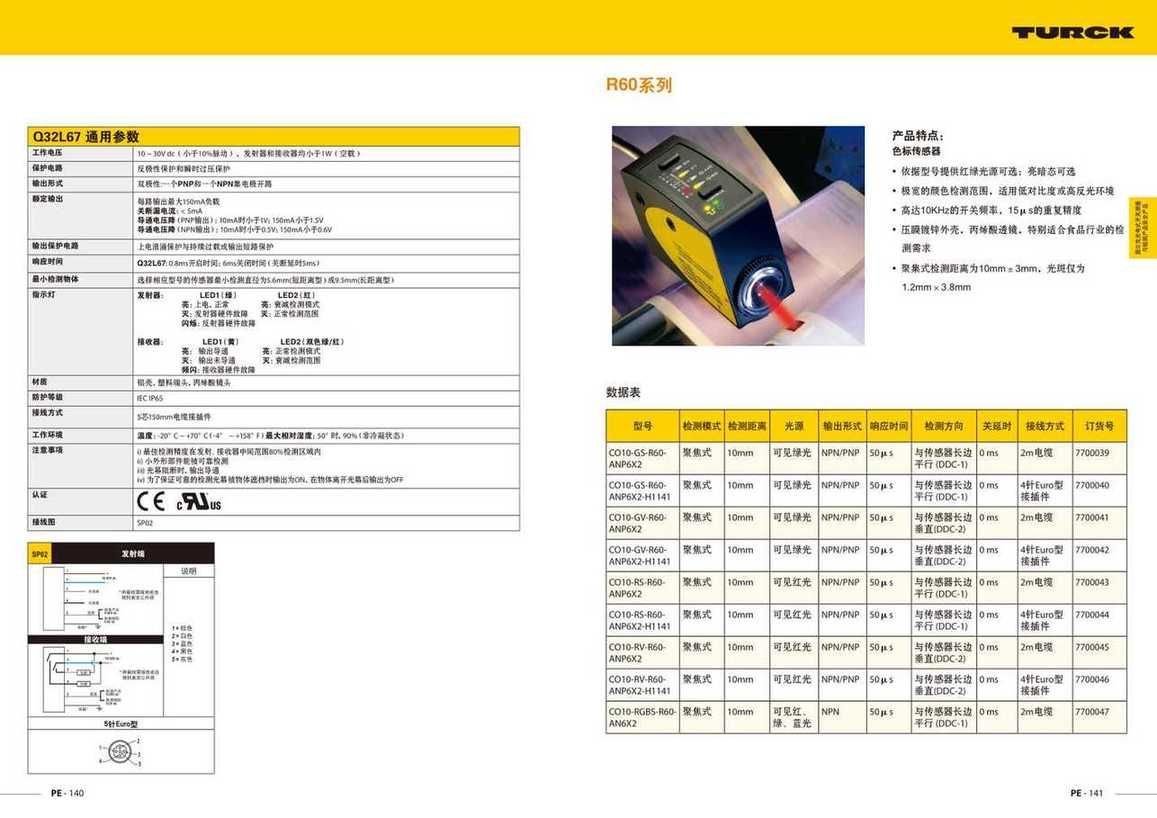
Task: Click the 指示灯 row label
Action: pyautogui.click(x=44, y=295)
